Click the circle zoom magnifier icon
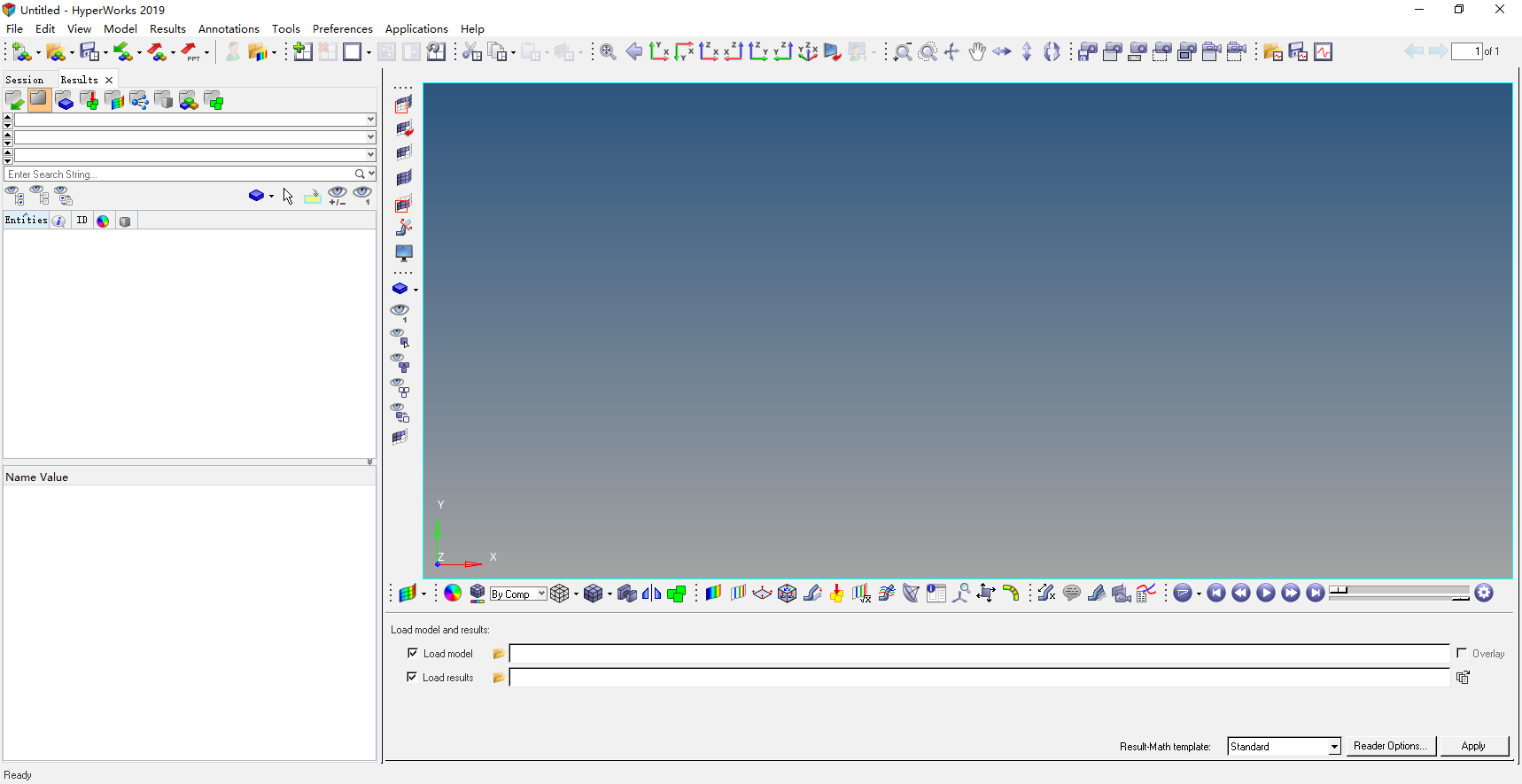 click(928, 52)
